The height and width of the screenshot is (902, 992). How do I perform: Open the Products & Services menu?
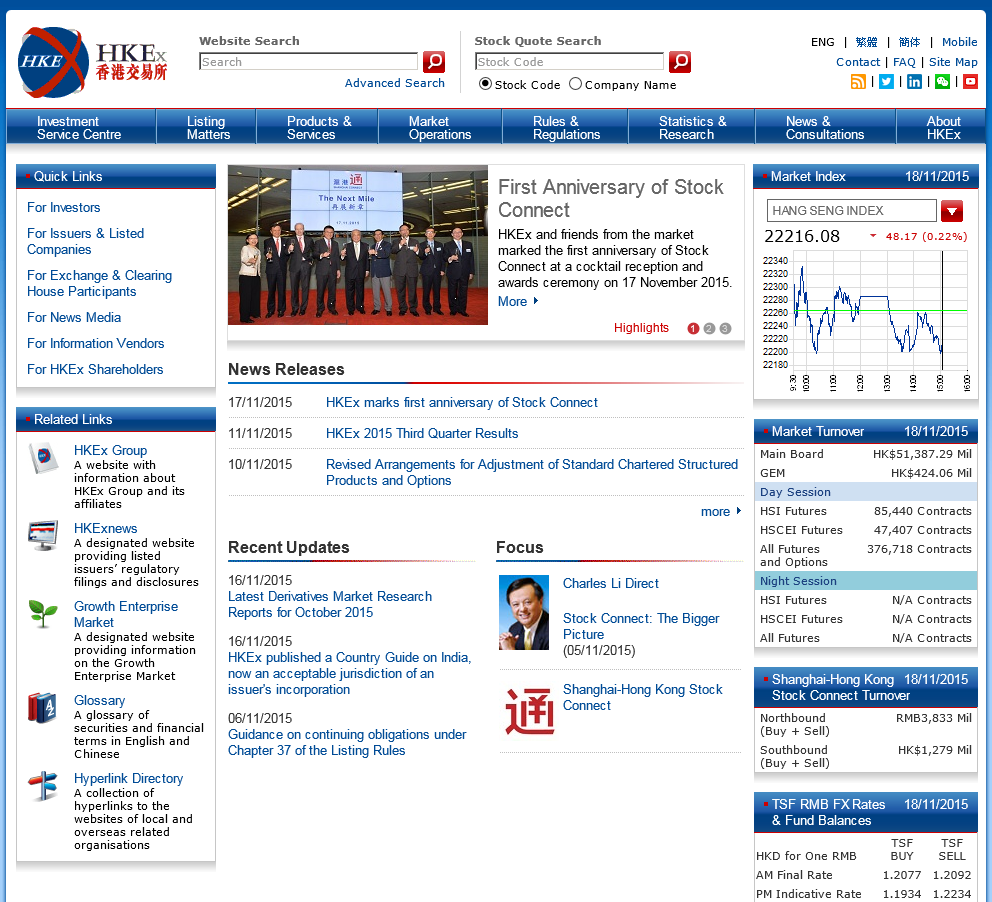[x=318, y=127]
